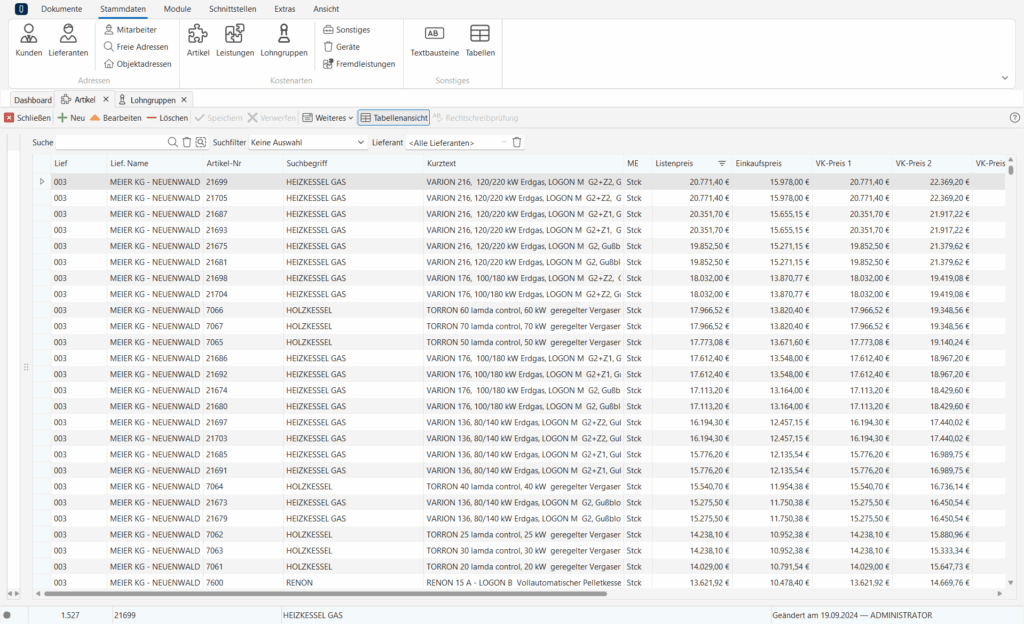The height and width of the screenshot is (624, 1024).
Task: Open Freie Adressen
Action: [x=136, y=47]
